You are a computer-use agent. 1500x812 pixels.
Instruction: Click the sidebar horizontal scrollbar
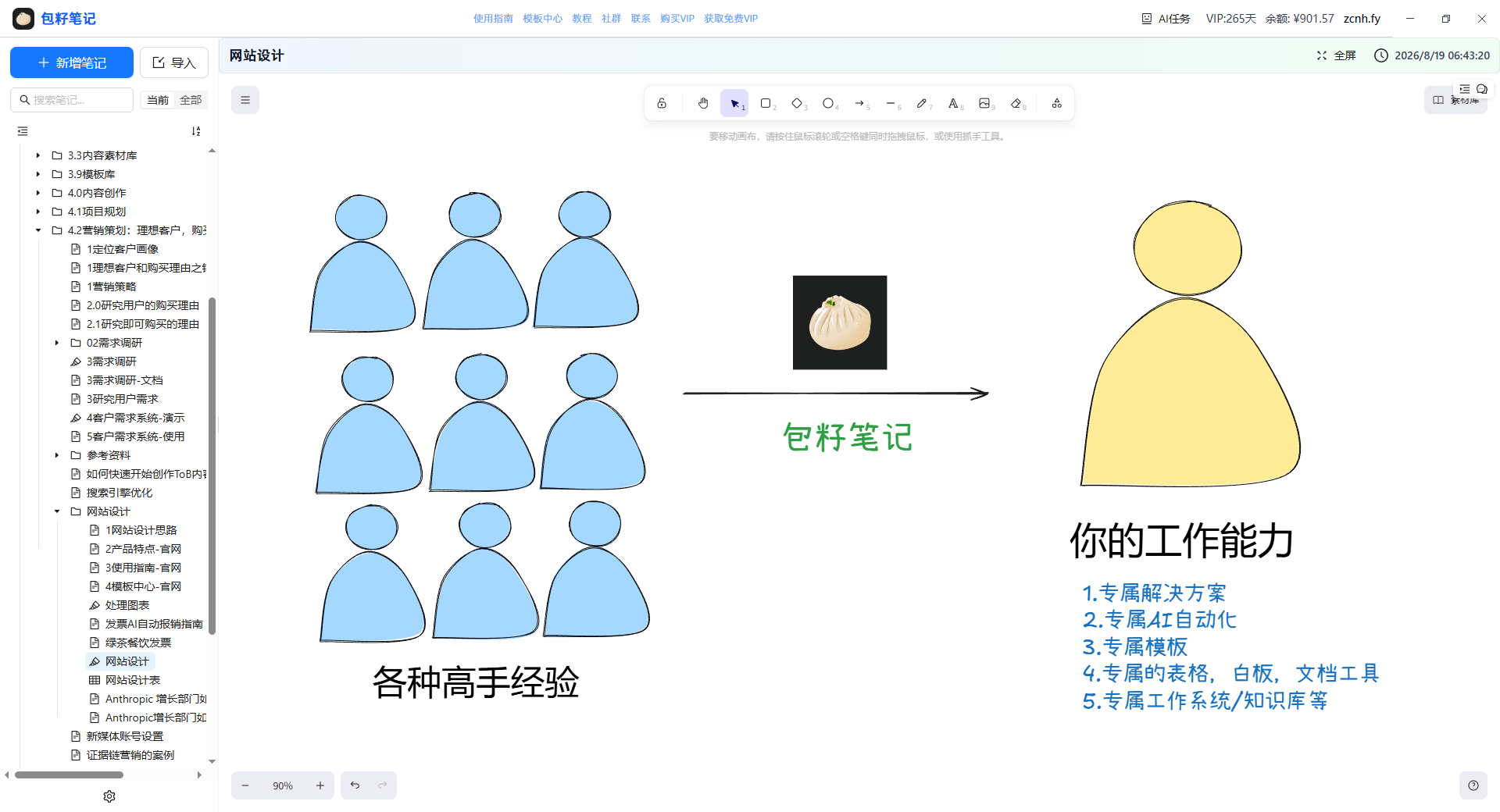tap(69, 775)
